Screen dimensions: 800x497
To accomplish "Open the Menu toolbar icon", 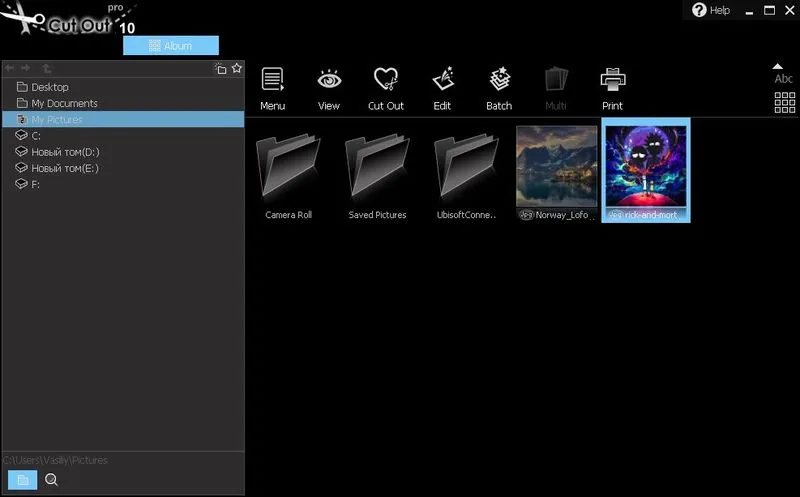I will pyautogui.click(x=272, y=89).
